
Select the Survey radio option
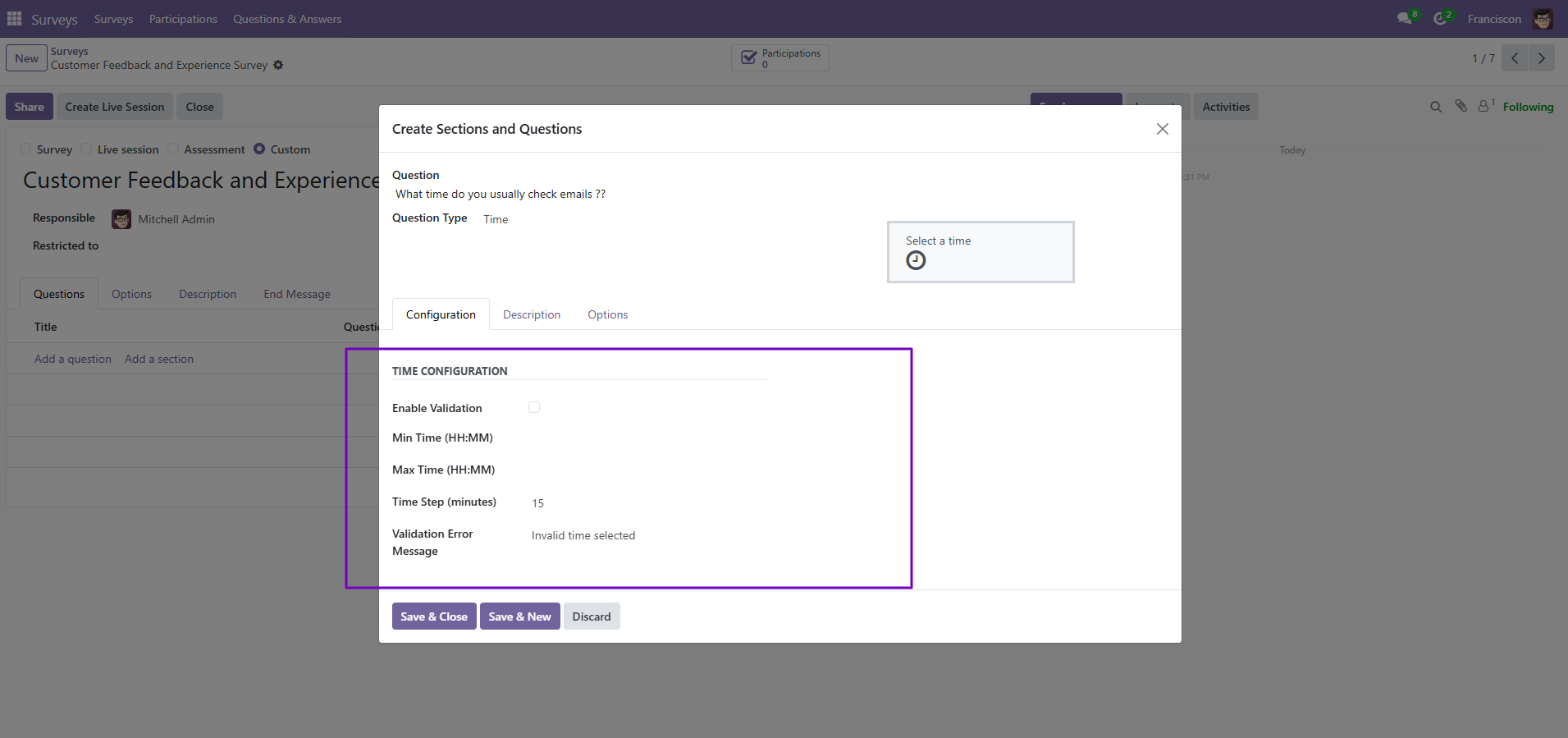click(x=25, y=149)
